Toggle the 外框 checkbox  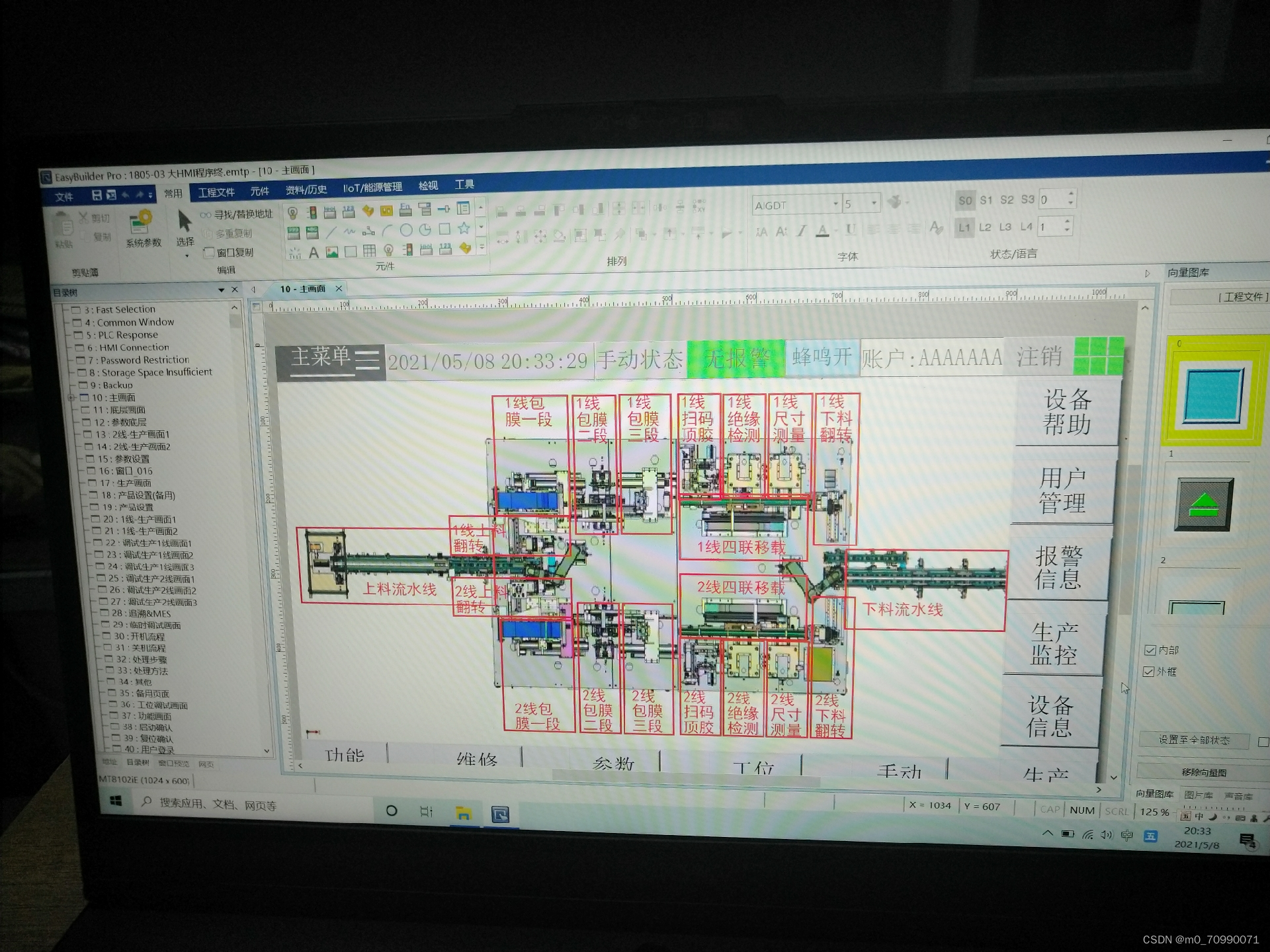(1148, 672)
